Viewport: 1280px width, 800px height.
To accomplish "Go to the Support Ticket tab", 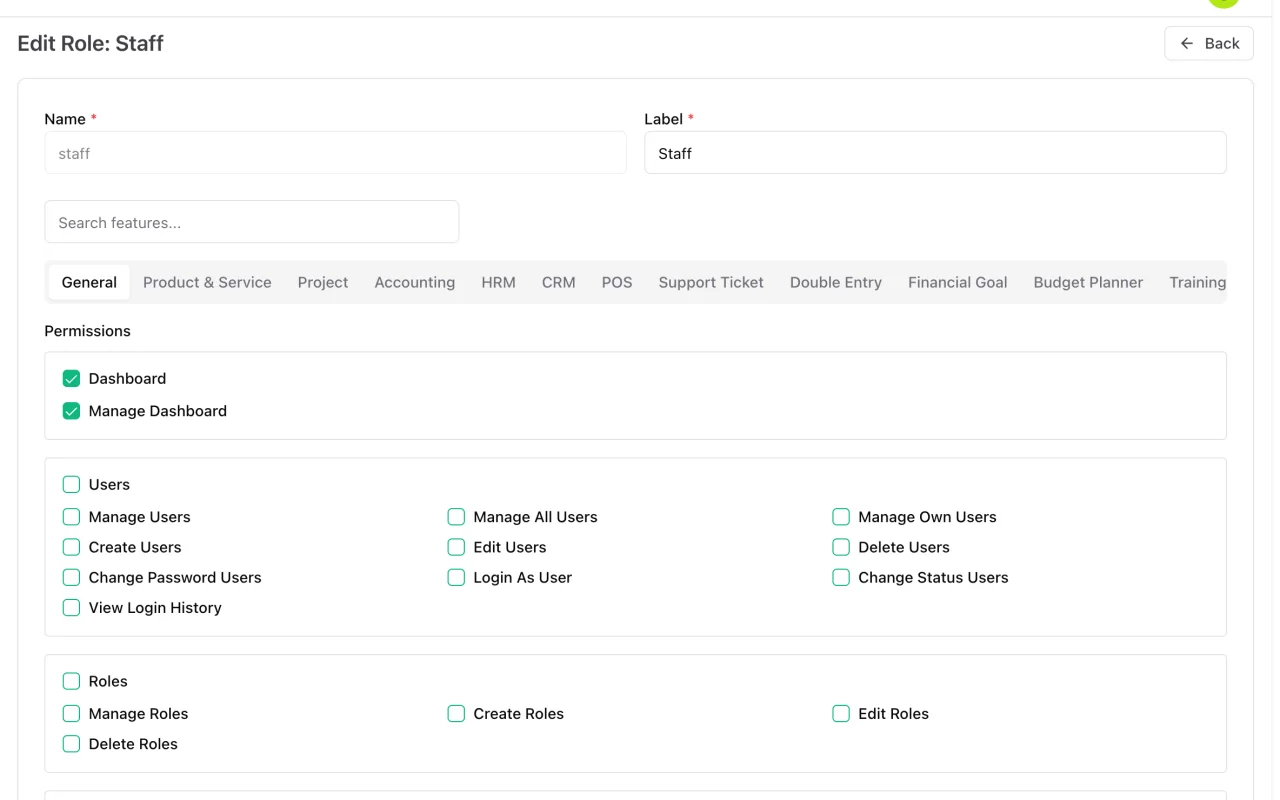I will point(711,282).
